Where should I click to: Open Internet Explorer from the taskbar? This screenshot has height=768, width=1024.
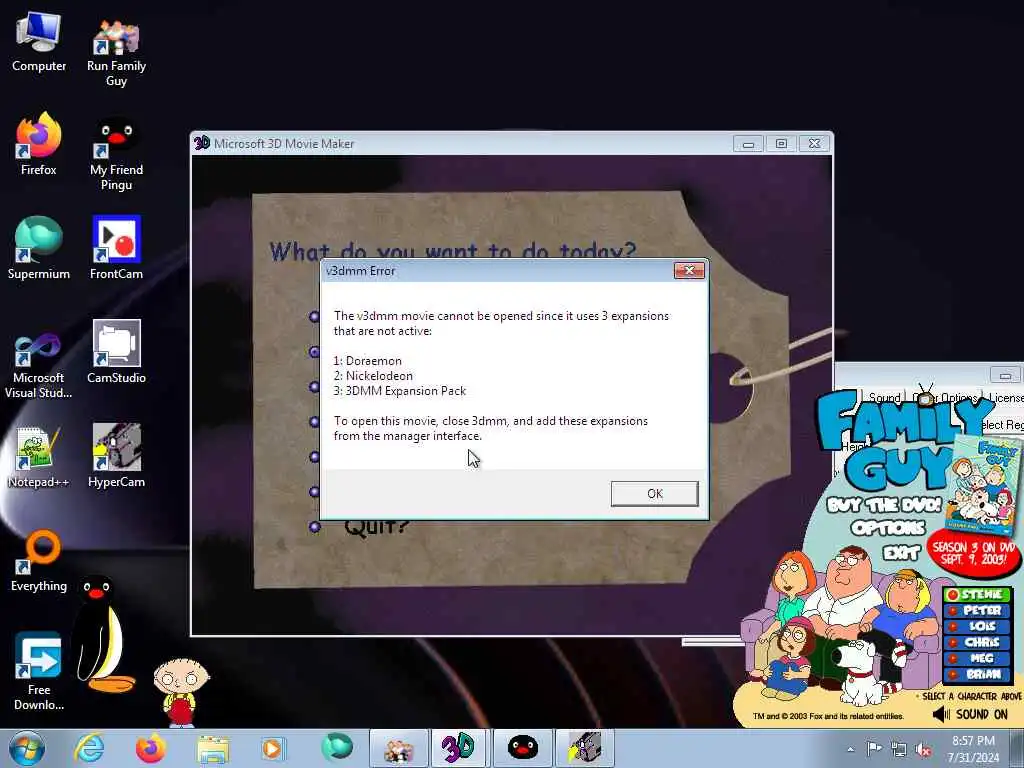(89, 748)
